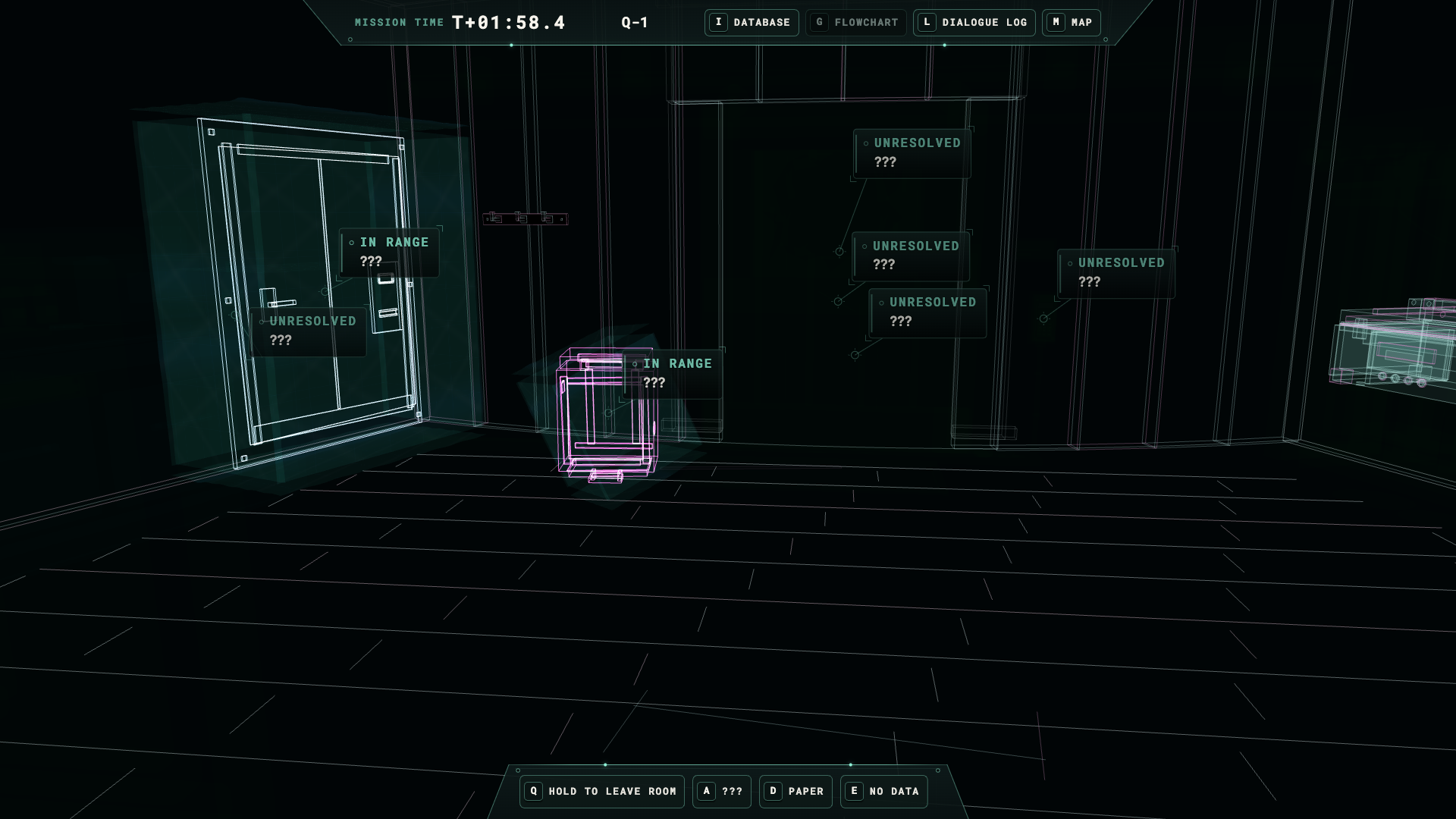Open the Database panel

752,23
